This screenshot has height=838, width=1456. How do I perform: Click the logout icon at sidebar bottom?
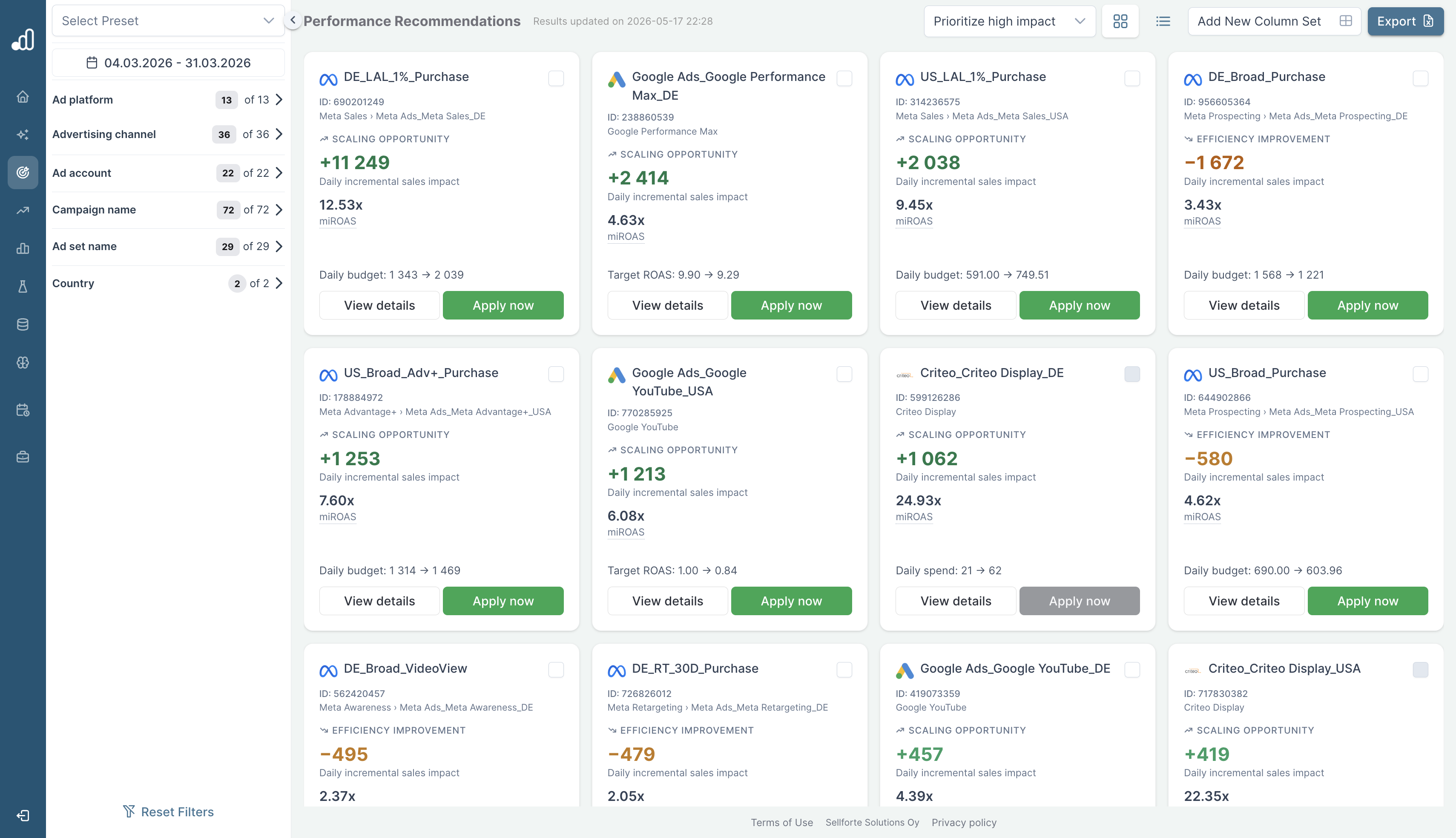pyautogui.click(x=23, y=815)
